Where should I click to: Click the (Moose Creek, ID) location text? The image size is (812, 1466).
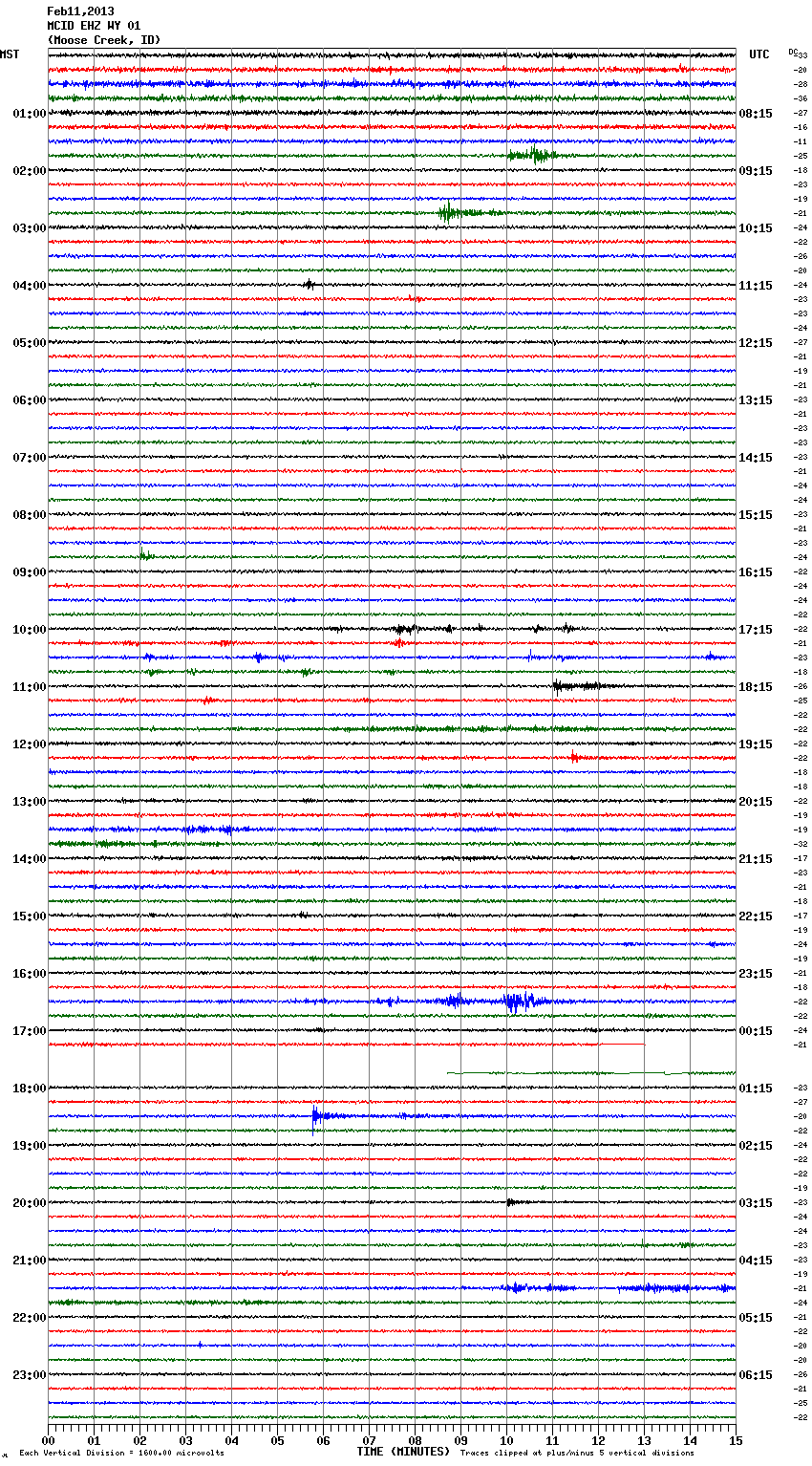click(103, 40)
